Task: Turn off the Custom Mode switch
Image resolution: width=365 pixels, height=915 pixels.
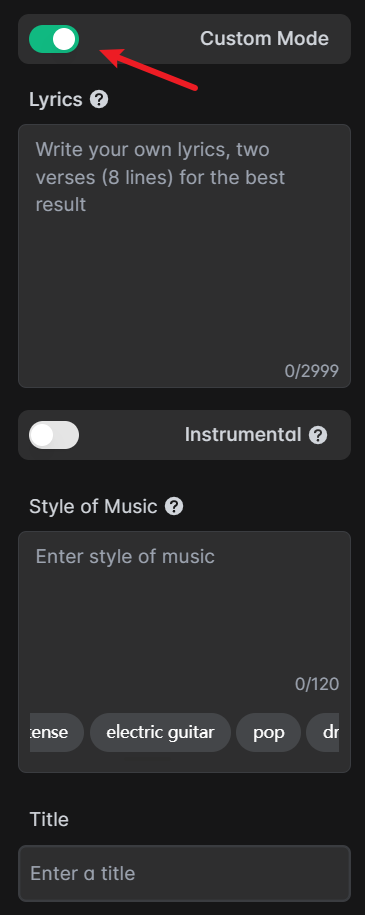Action: coord(54,39)
